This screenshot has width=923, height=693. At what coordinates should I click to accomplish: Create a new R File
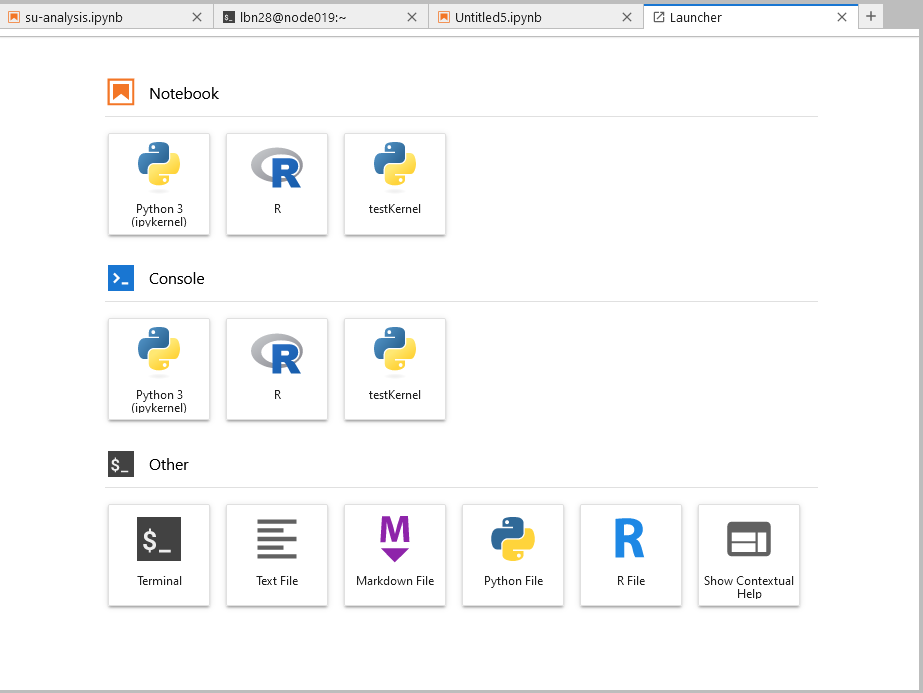(x=631, y=555)
